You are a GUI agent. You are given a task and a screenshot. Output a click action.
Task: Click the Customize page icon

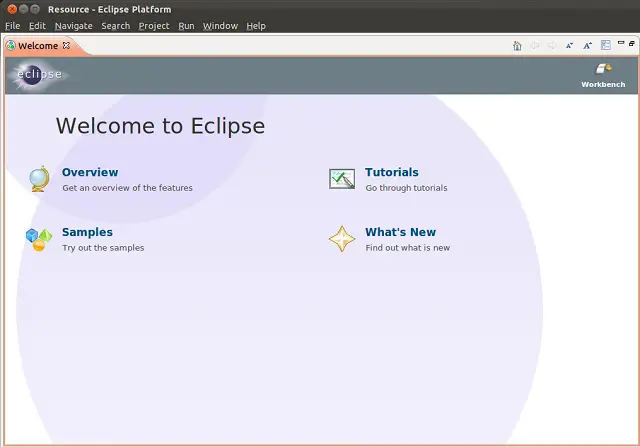click(606, 45)
